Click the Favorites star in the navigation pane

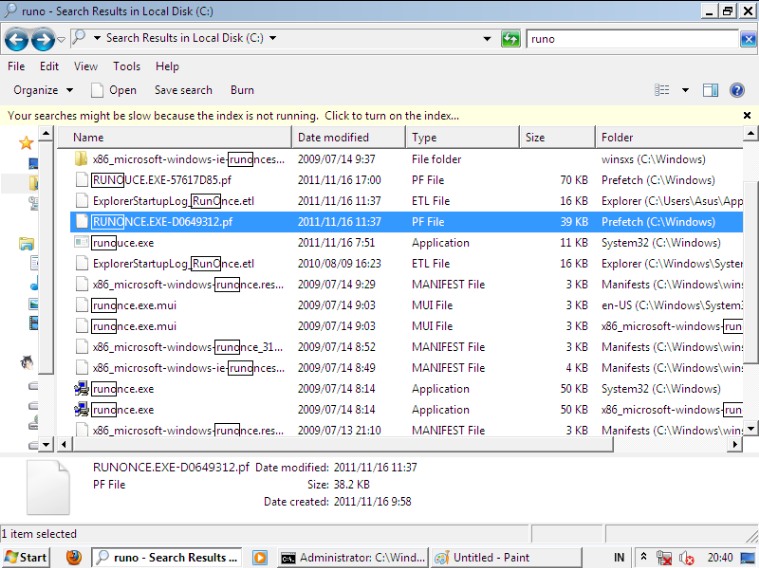(26, 143)
